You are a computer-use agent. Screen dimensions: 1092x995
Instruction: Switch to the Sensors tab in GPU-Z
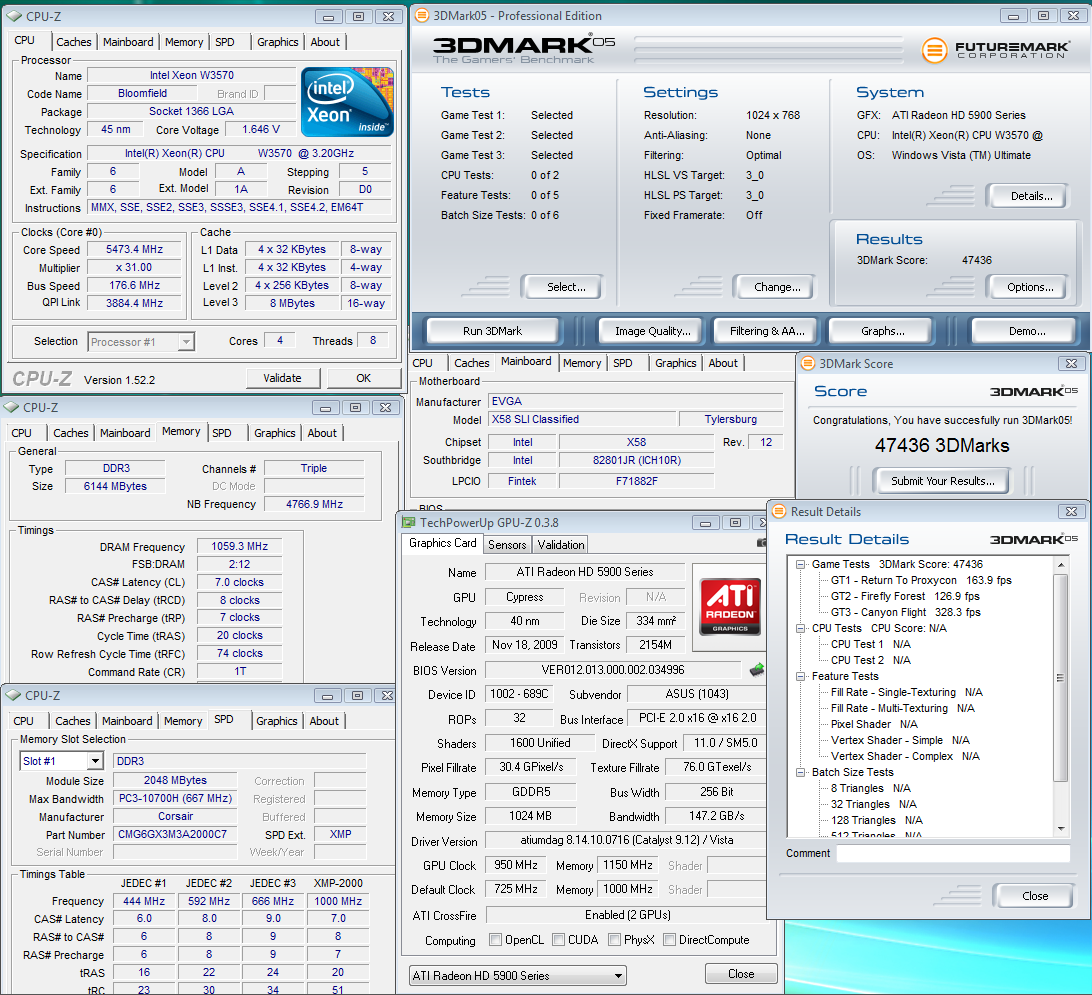[x=507, y=545]
